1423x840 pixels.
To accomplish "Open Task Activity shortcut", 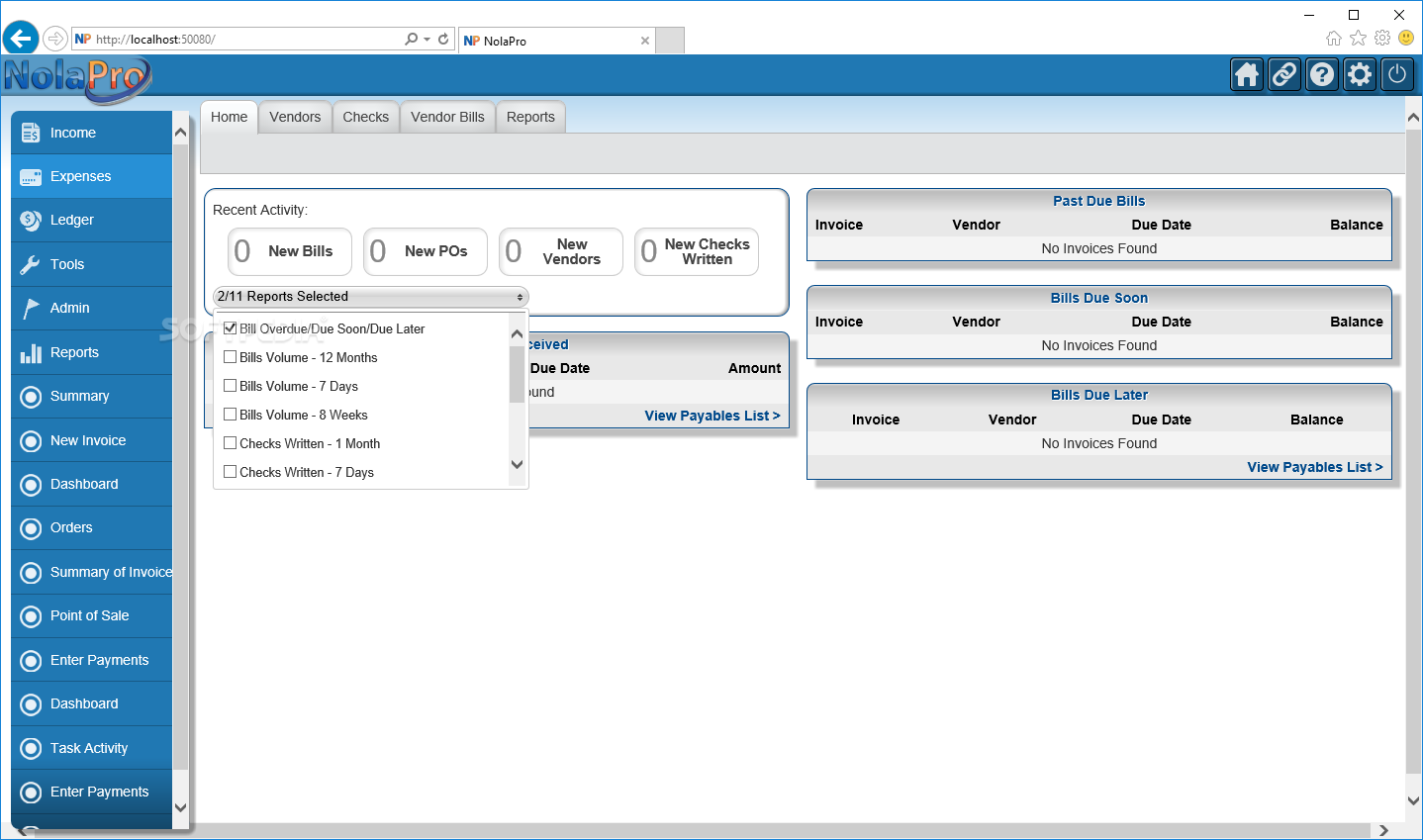I will pyautogui.click(x=91, y=748).
